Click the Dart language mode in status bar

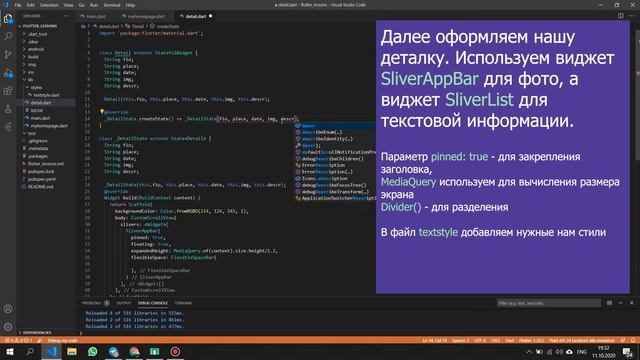pos(510,340)
